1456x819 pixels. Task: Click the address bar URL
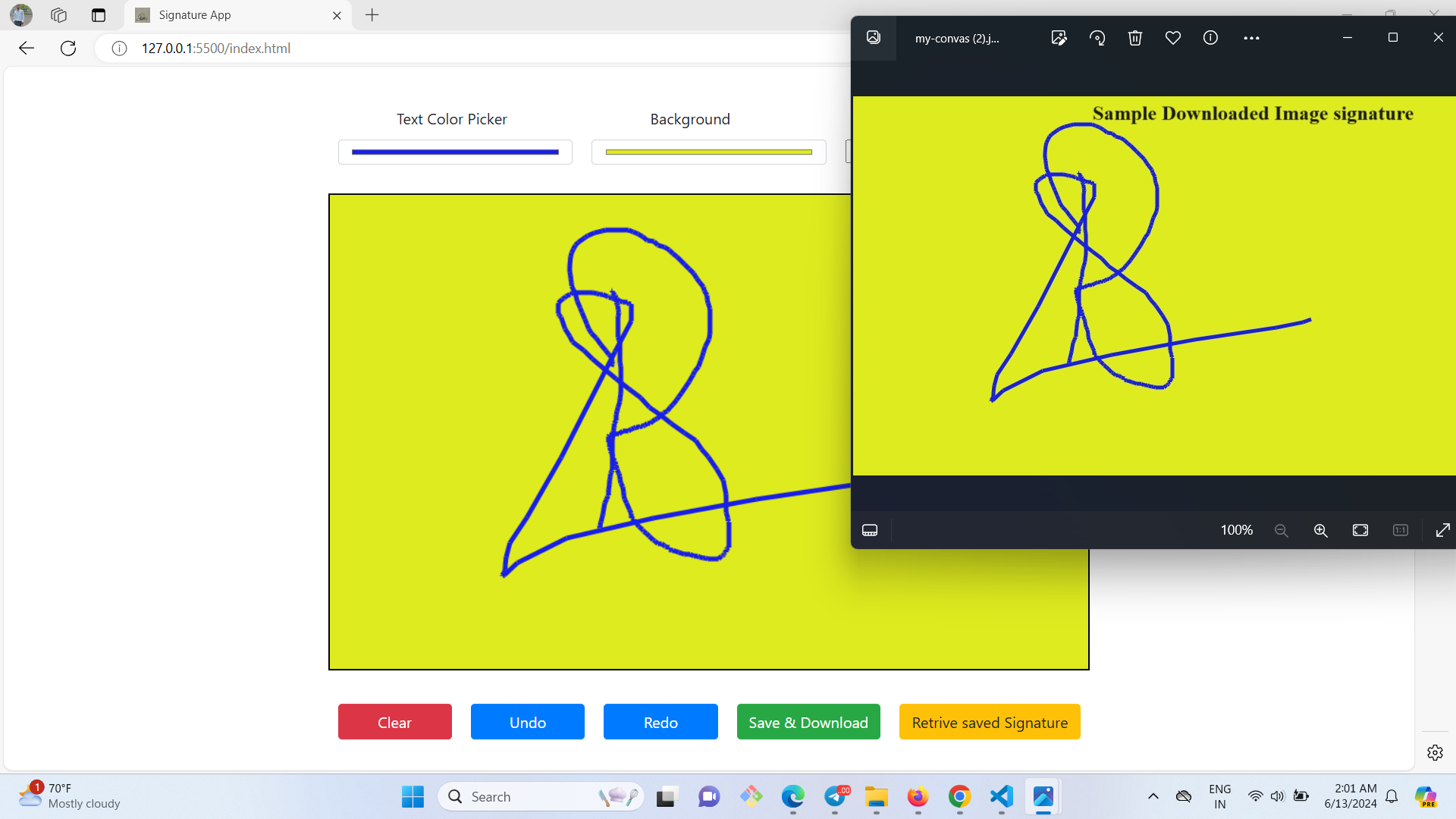(x=216, y=49)
